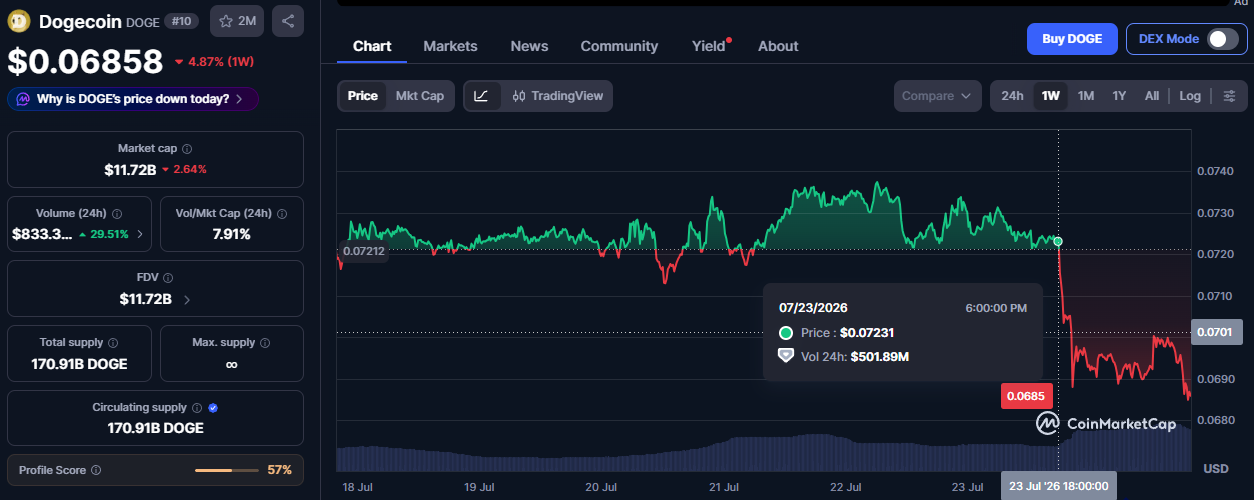
Task: Click Vol/Mkt Cap (24h) info icon
Action: [x=282, y=214]
